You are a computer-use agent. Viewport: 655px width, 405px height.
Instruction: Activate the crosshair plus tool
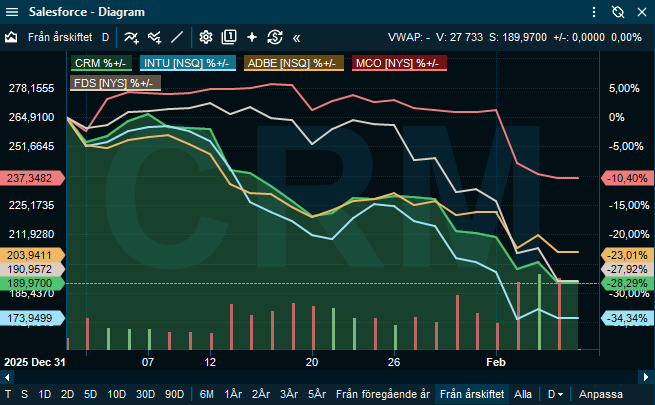coord(252,37)
